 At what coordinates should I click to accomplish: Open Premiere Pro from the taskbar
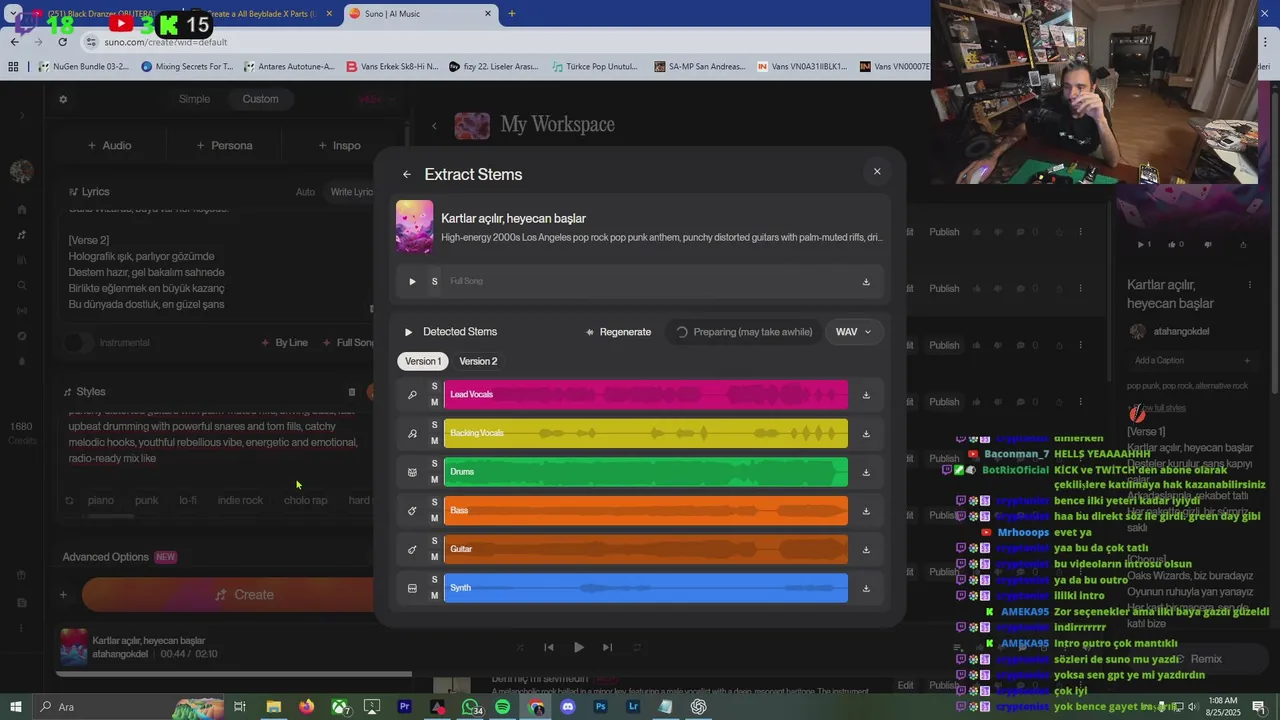[405, 707]
